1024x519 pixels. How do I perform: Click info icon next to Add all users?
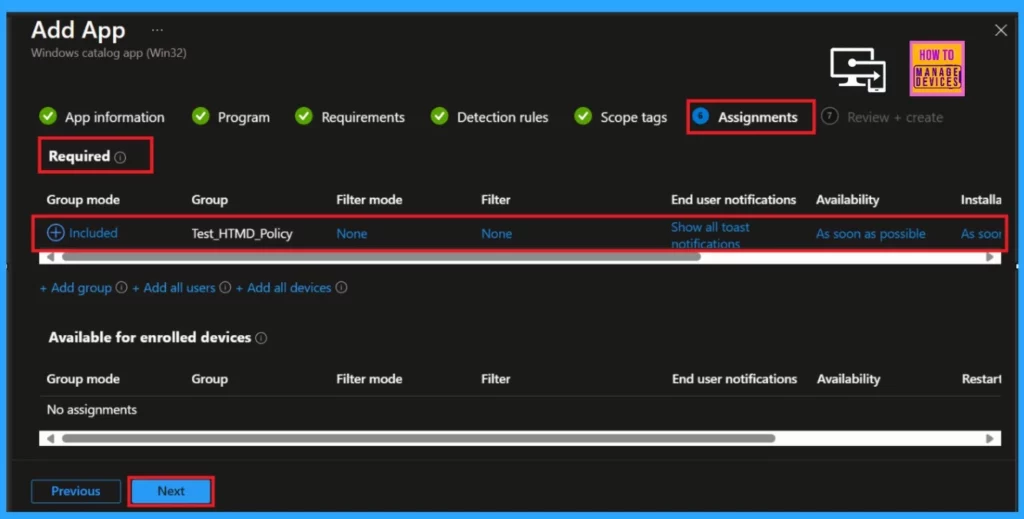point(226,288)
